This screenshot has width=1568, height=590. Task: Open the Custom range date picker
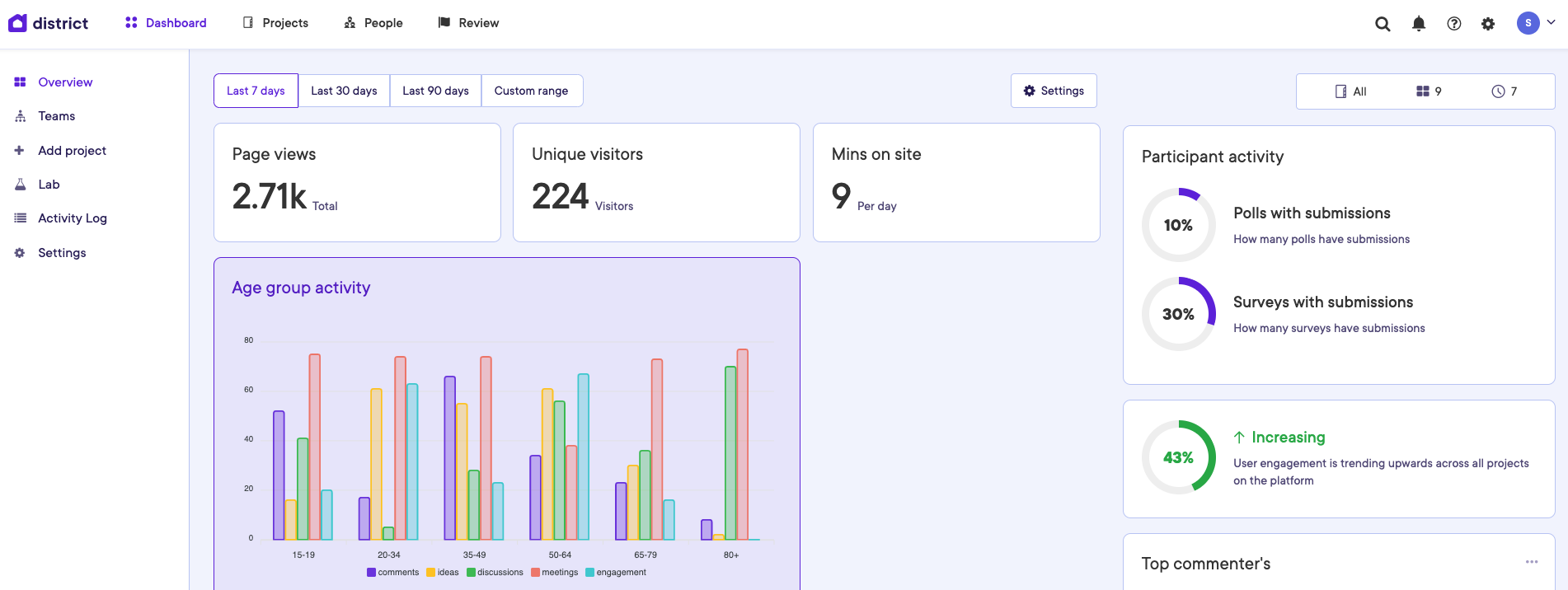pyautogui.click(x=531, y=91)
